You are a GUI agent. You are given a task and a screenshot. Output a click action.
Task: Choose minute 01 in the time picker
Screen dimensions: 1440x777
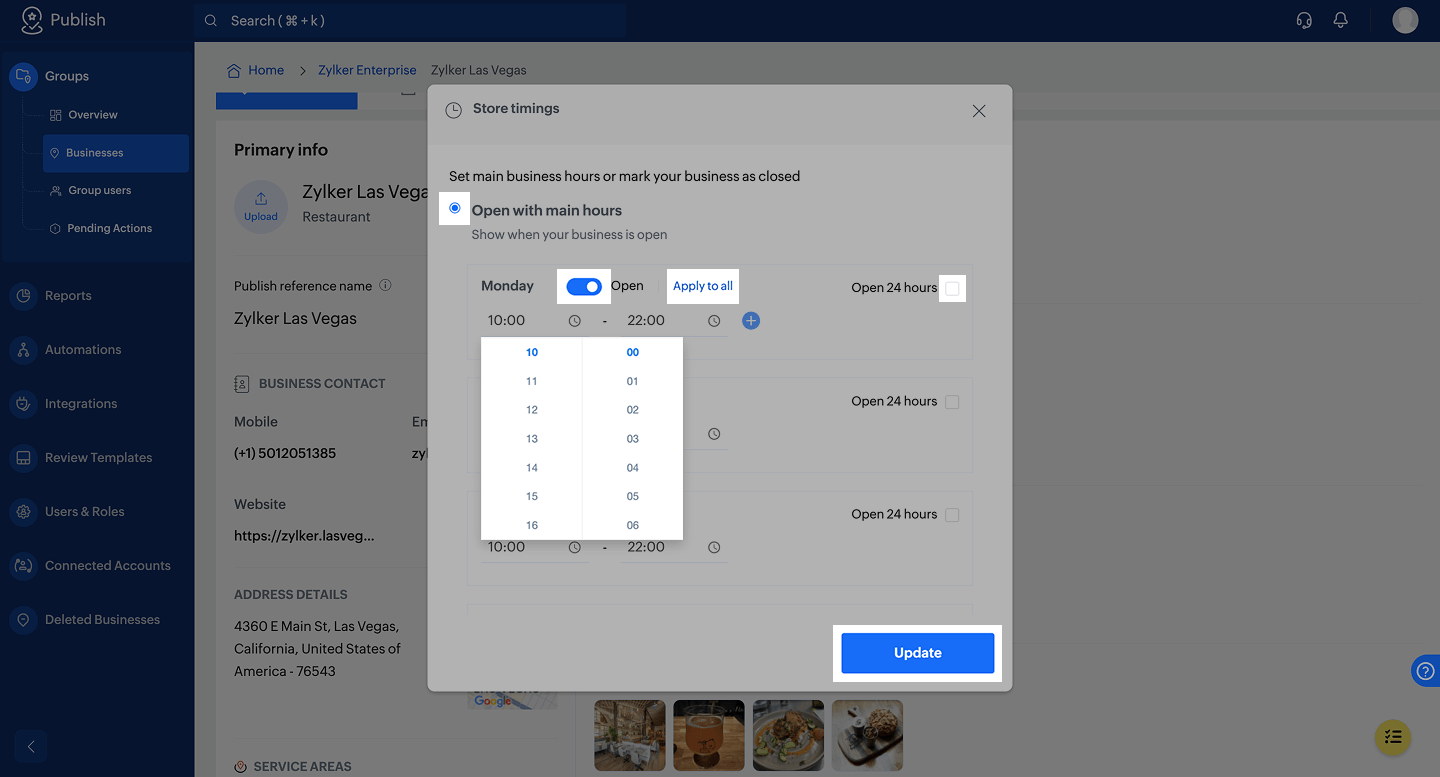pos(633,381)
